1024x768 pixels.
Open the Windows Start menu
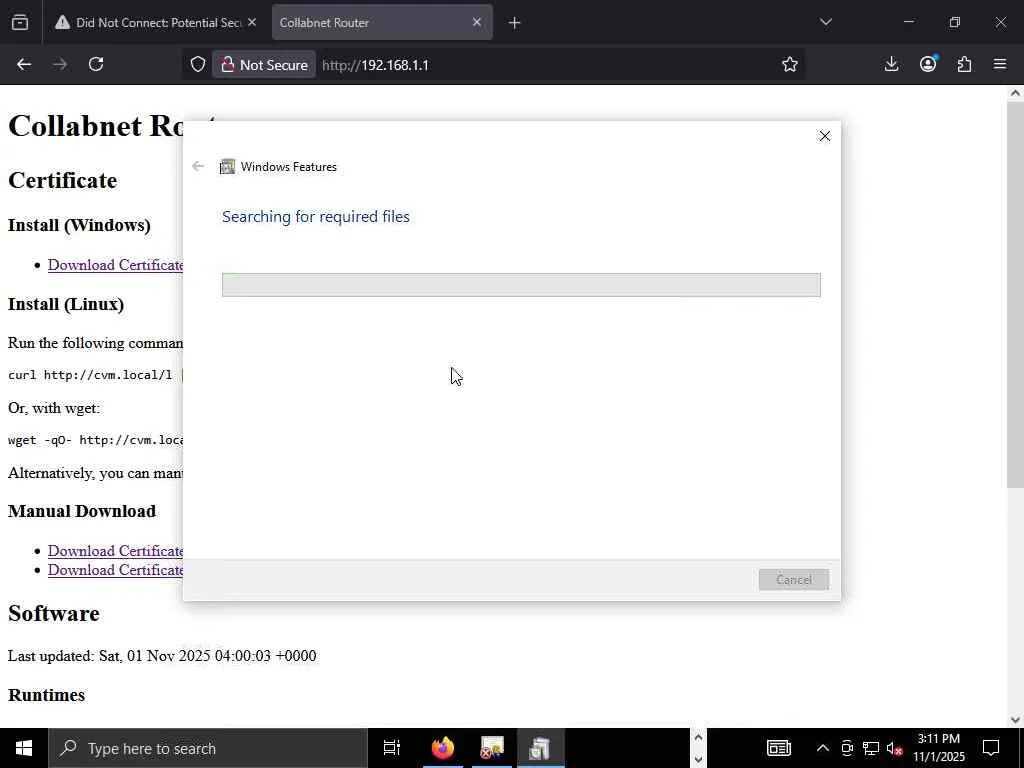(24, 748)
